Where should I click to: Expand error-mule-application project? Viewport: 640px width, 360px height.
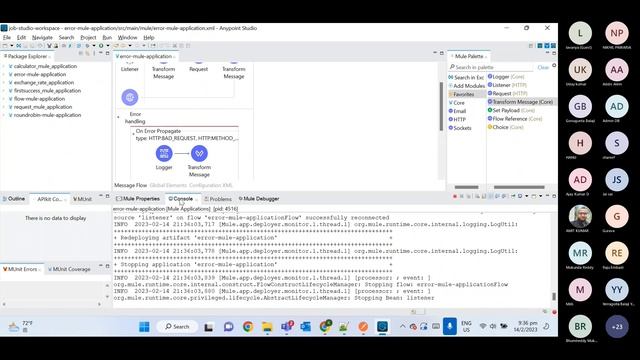pos(4,74)
